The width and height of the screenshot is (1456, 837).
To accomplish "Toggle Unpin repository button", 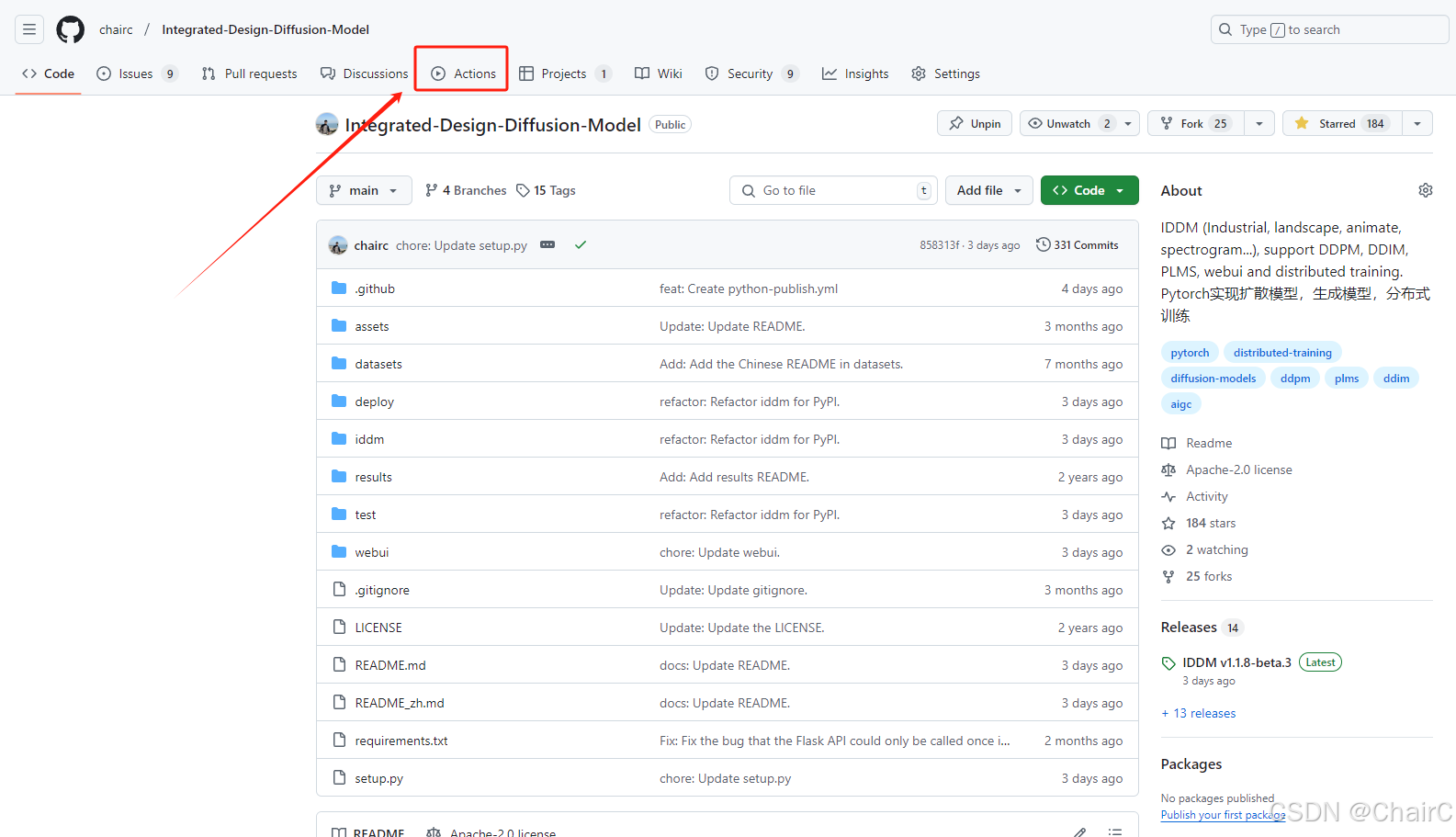I will click(x=975, y=124).
